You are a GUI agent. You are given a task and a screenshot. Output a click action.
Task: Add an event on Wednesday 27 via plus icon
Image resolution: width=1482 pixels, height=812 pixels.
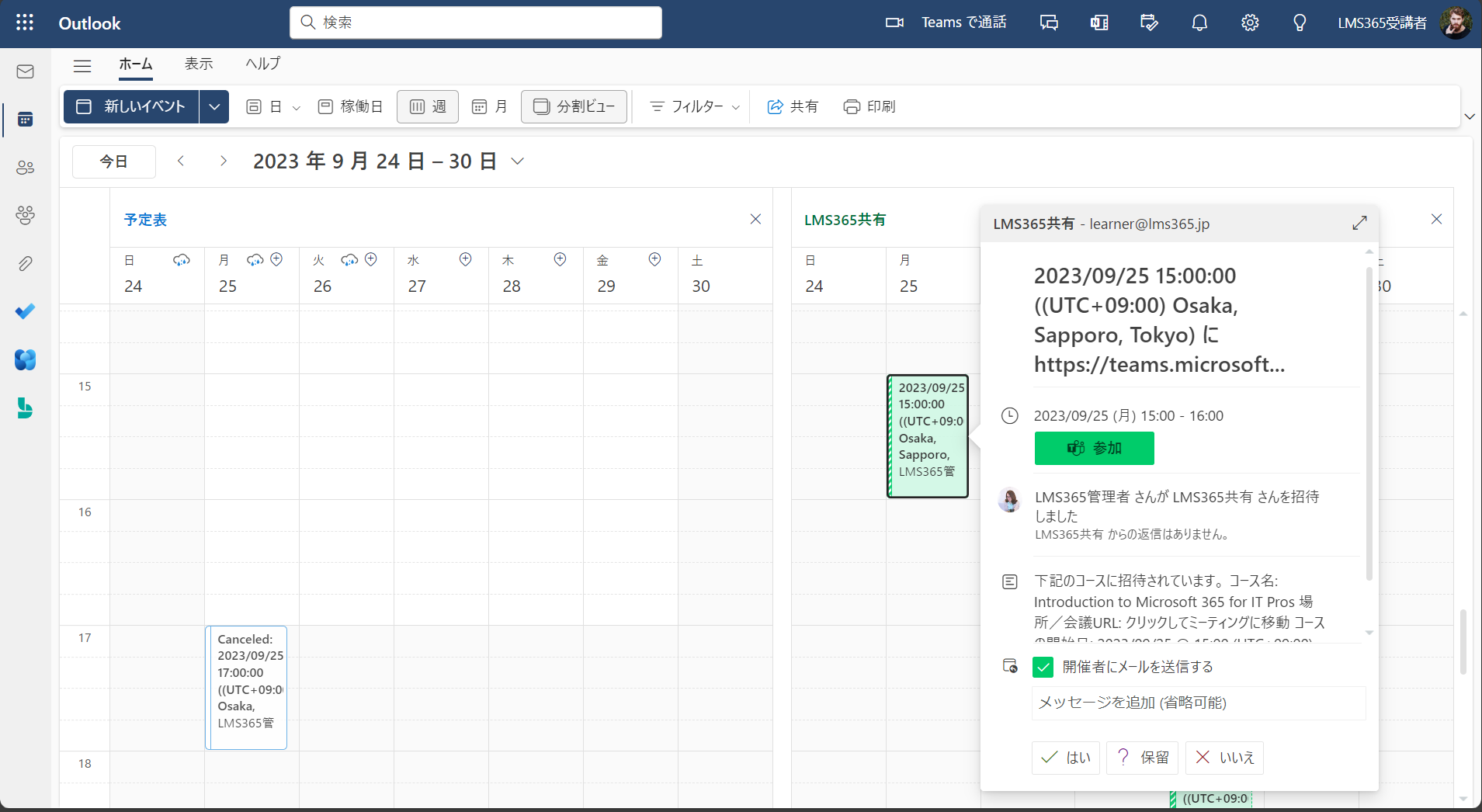coord(465,259)
